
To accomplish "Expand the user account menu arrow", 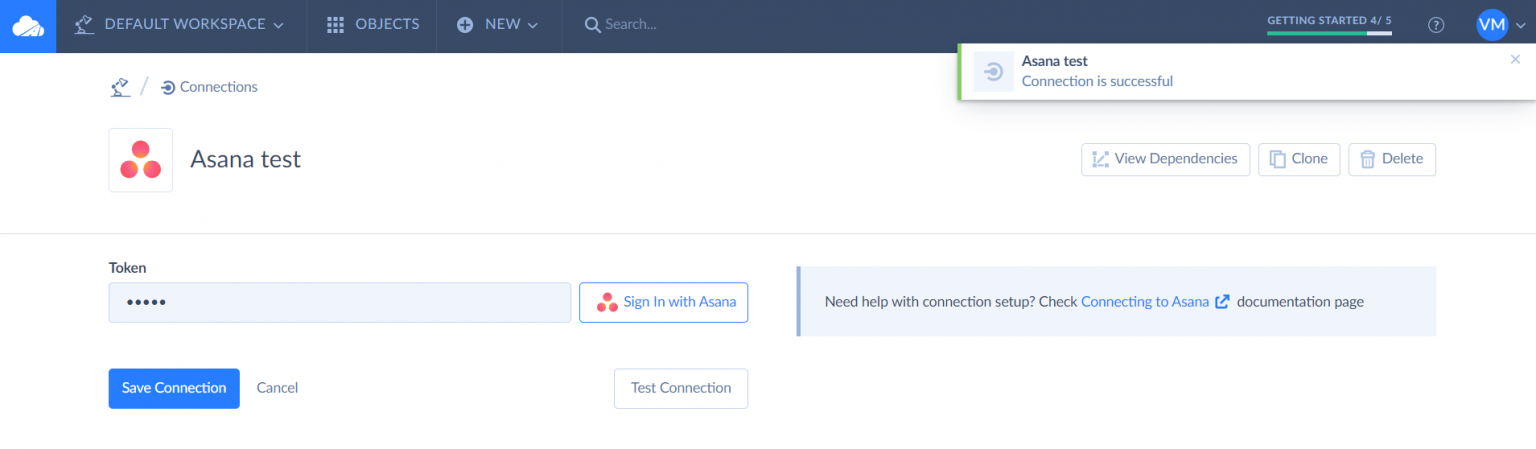I will point(1520,26).
